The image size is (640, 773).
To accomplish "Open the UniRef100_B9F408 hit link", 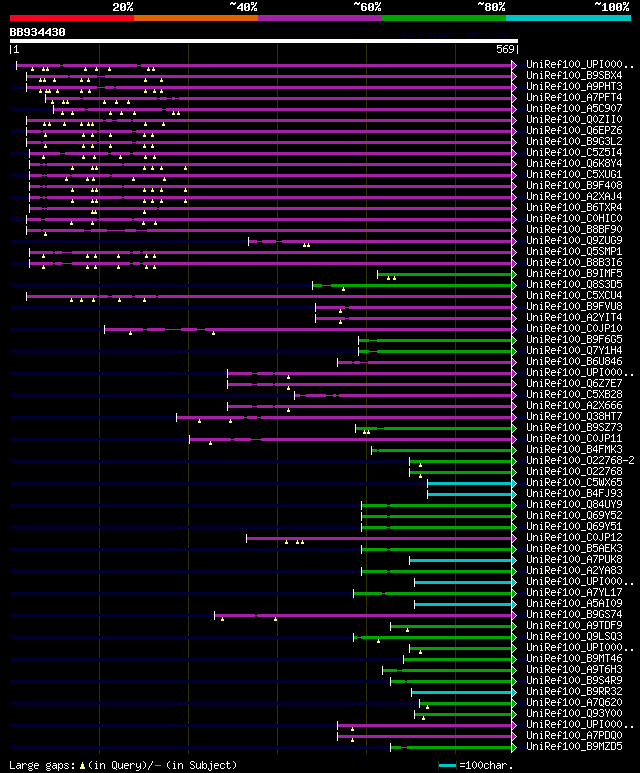I will (x=574, y=185).
